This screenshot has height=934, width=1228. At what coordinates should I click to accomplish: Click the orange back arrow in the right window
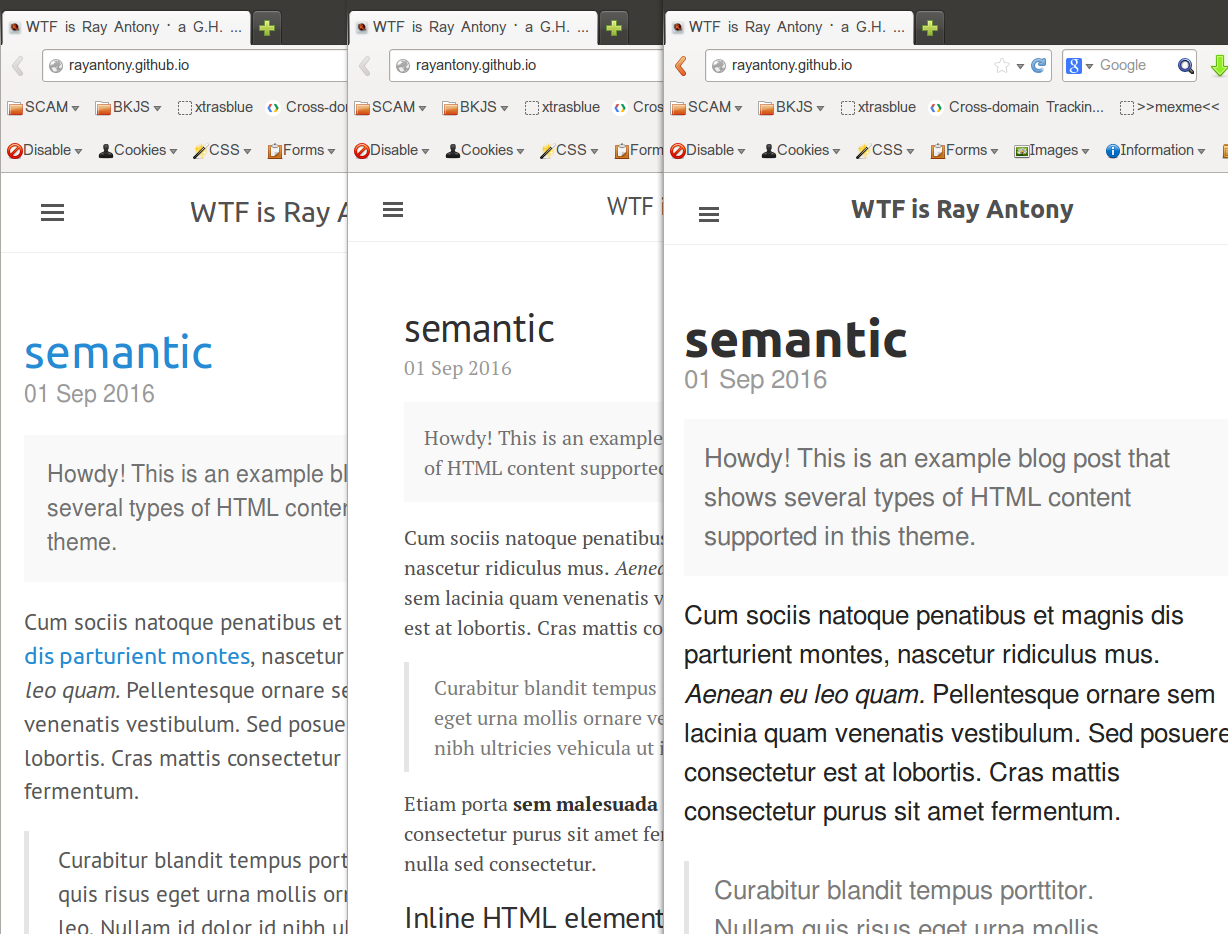click(681, 66)
